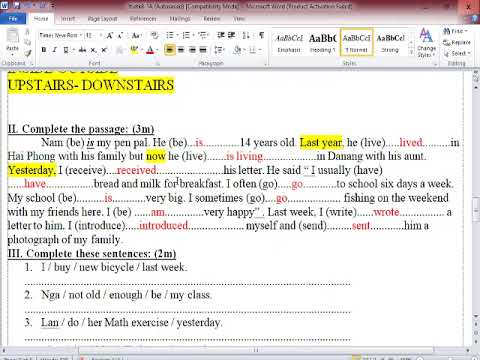Apply the Emphasis style
Screen dimensions: 480x360
289,43
